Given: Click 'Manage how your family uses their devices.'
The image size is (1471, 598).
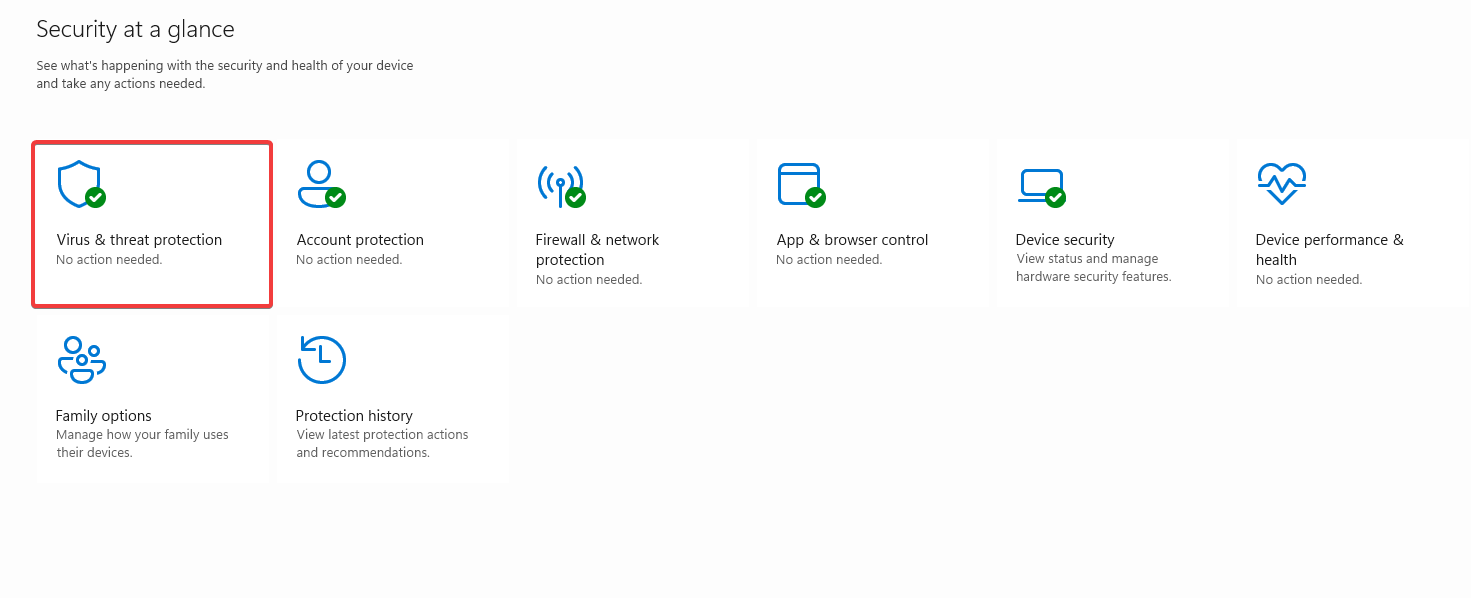Looking at the screenshot, I should (x=142, y=444).
